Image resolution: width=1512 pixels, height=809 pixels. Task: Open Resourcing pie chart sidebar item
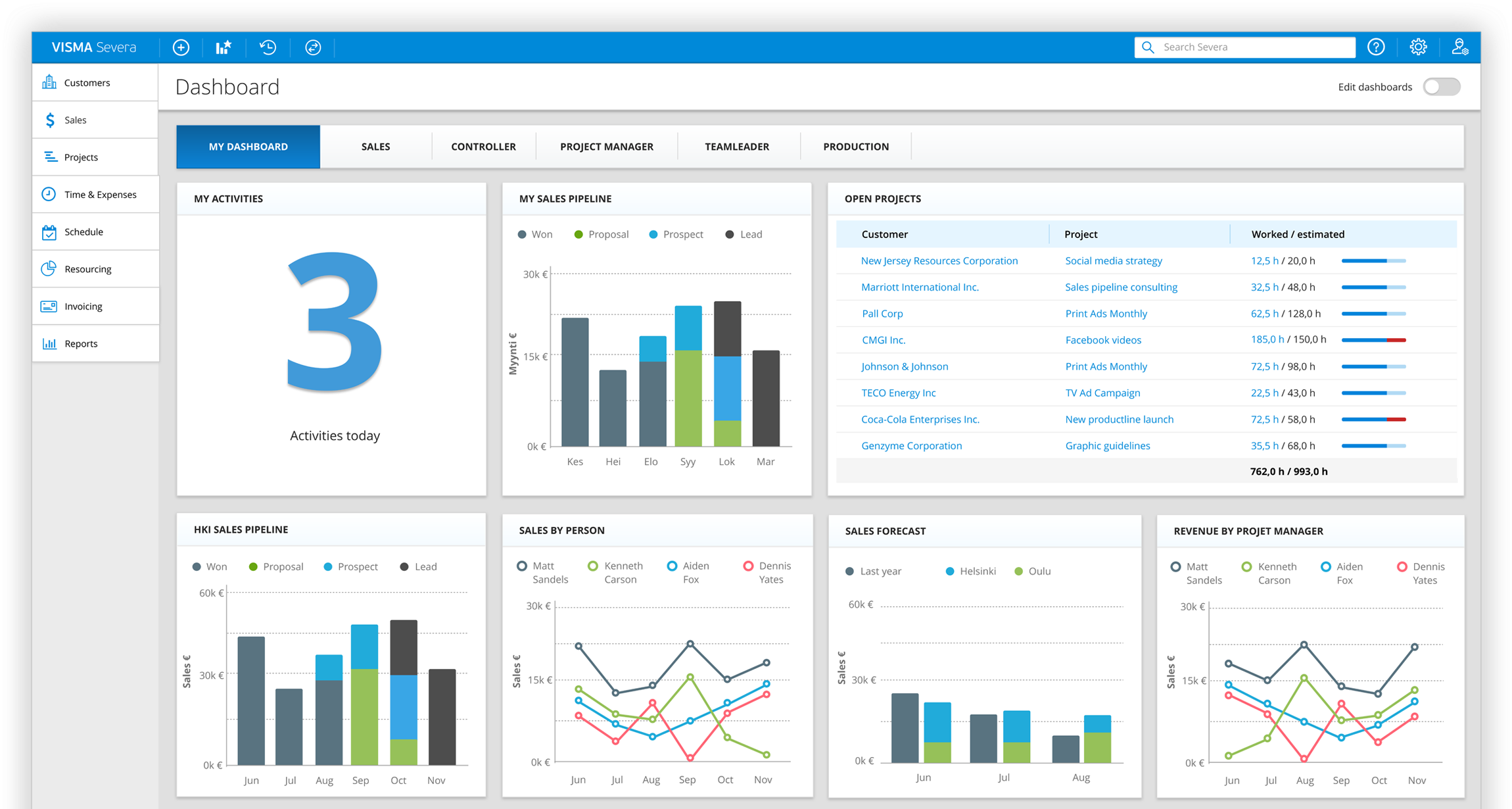87,269
